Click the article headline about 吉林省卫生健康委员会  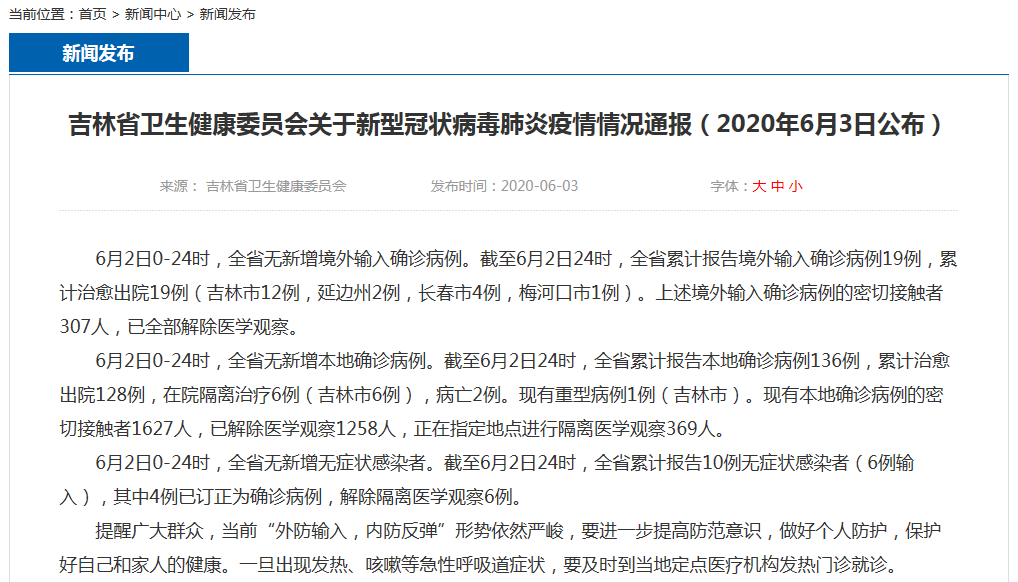point(507,125)
